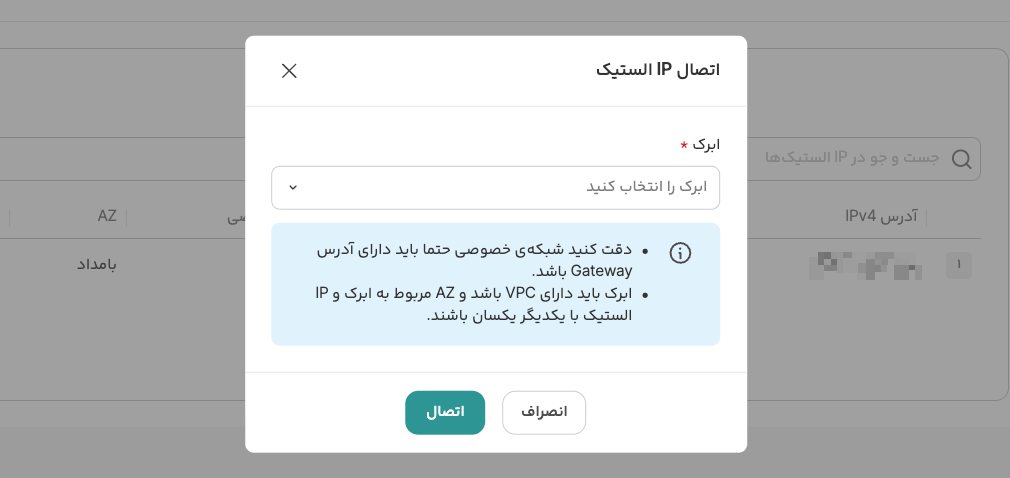The height and width of the screenshot is (478, 1010).
Task: Click the VPC and AZ notice text
Action: 474,304
